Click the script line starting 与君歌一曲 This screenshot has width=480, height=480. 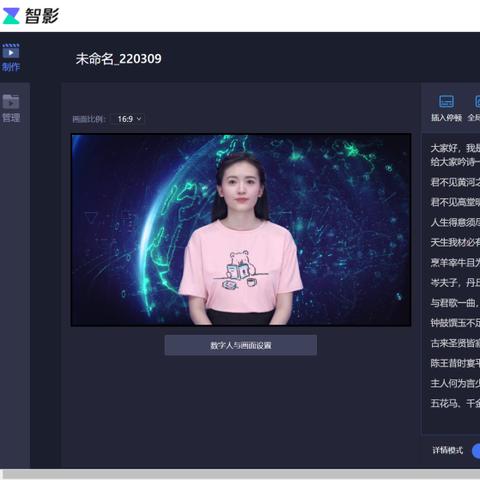(x=455, y=303)
